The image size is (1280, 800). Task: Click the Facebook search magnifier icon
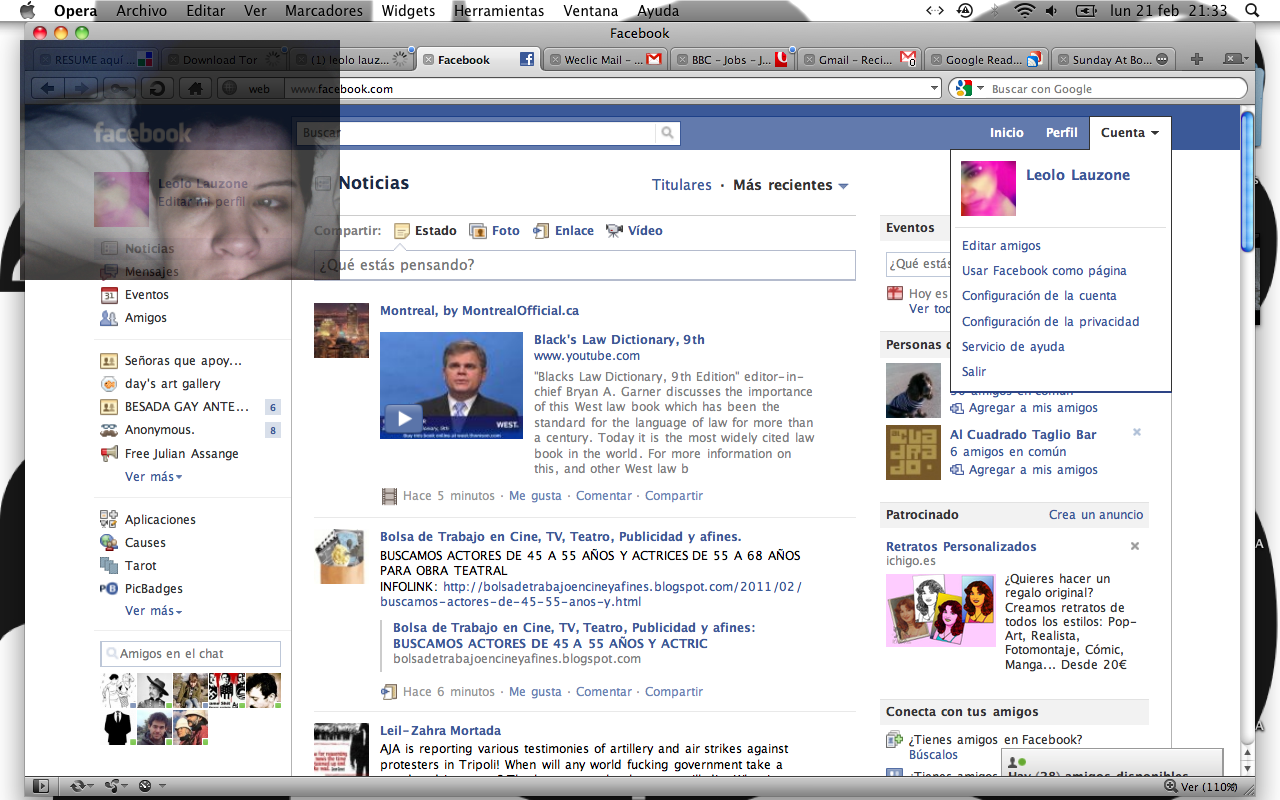(x=667, y=133)
